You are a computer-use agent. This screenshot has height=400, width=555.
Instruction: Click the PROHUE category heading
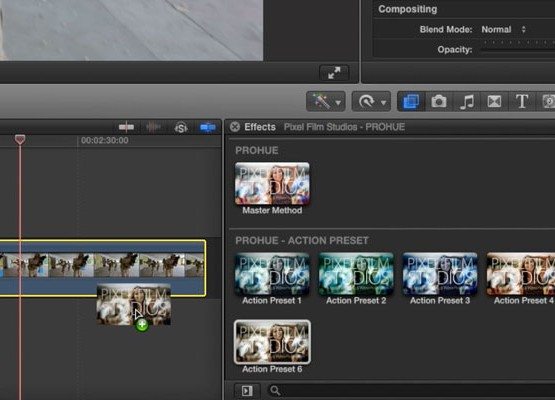click(257, 150)
